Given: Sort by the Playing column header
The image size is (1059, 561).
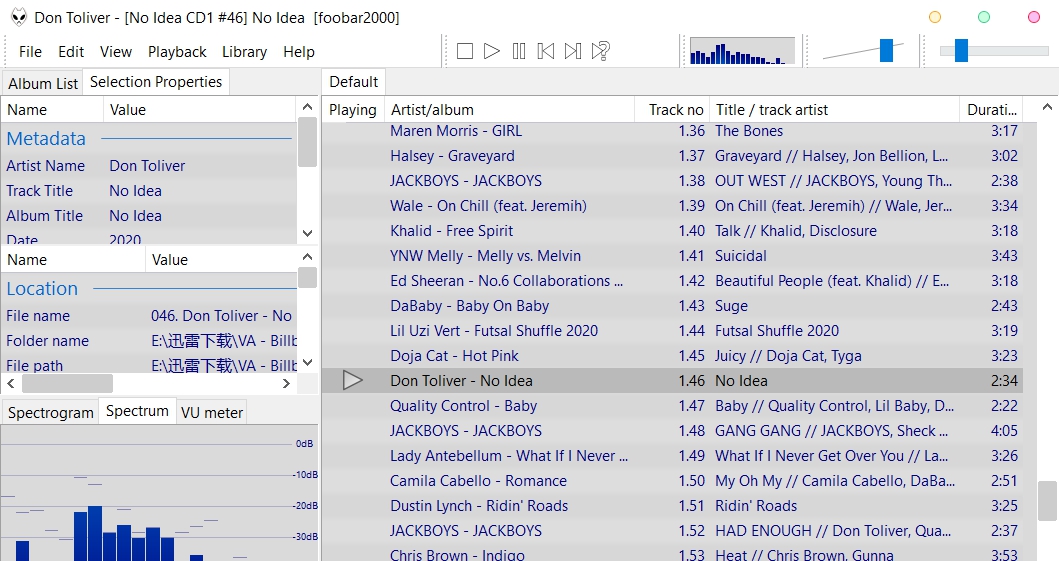Looking at the screenshot, I should point(353,110).
